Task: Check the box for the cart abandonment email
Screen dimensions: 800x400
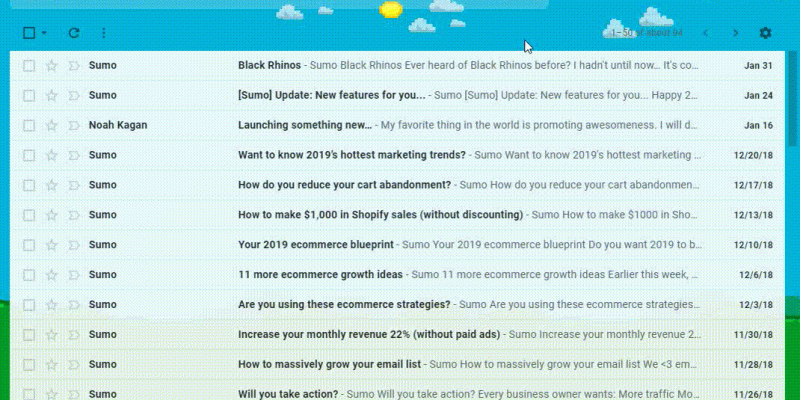Action: coord(29,185)
